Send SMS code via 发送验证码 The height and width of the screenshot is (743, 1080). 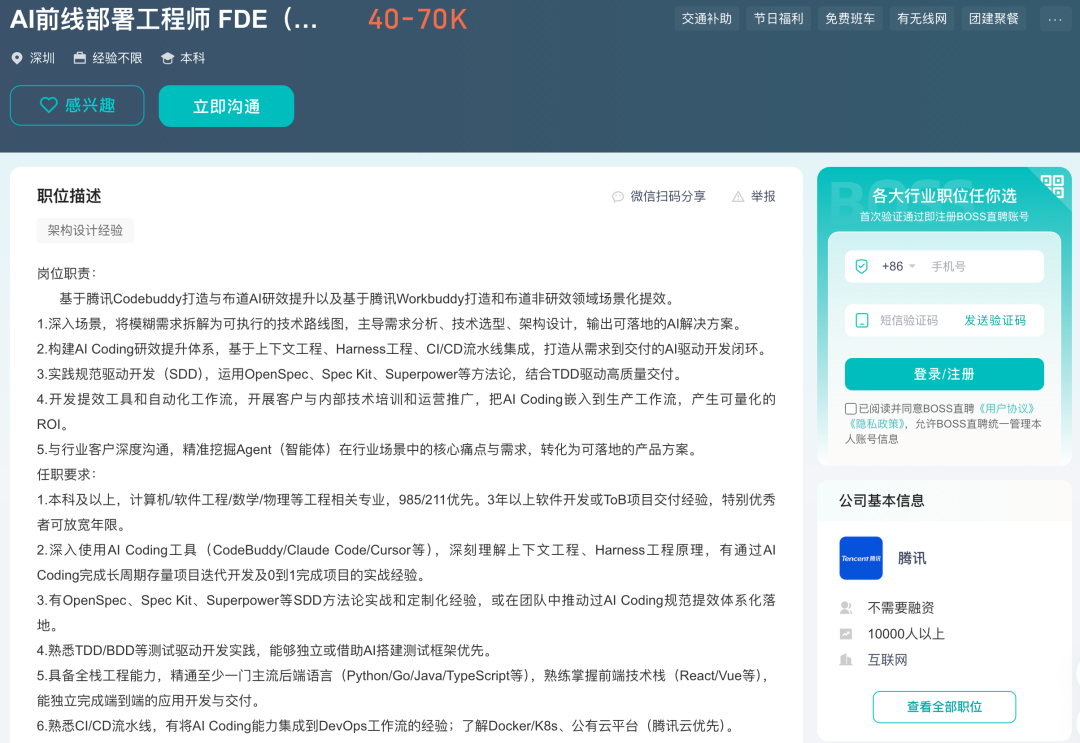995,321
